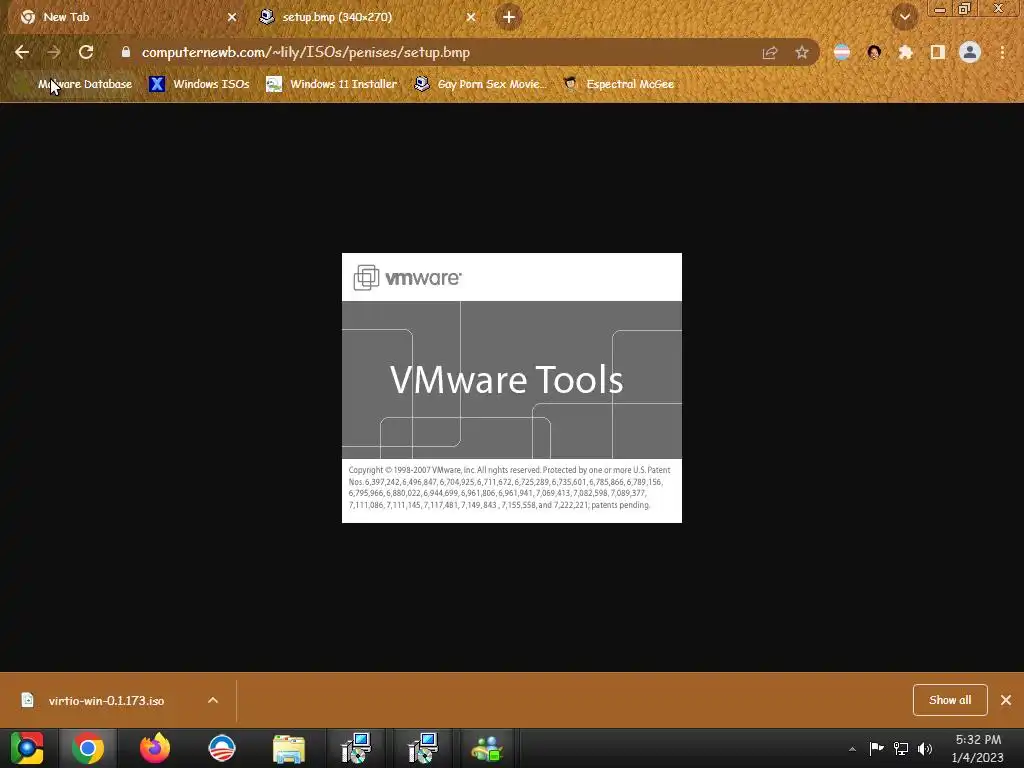Open a new browser tab with plus

pos(509,17)
